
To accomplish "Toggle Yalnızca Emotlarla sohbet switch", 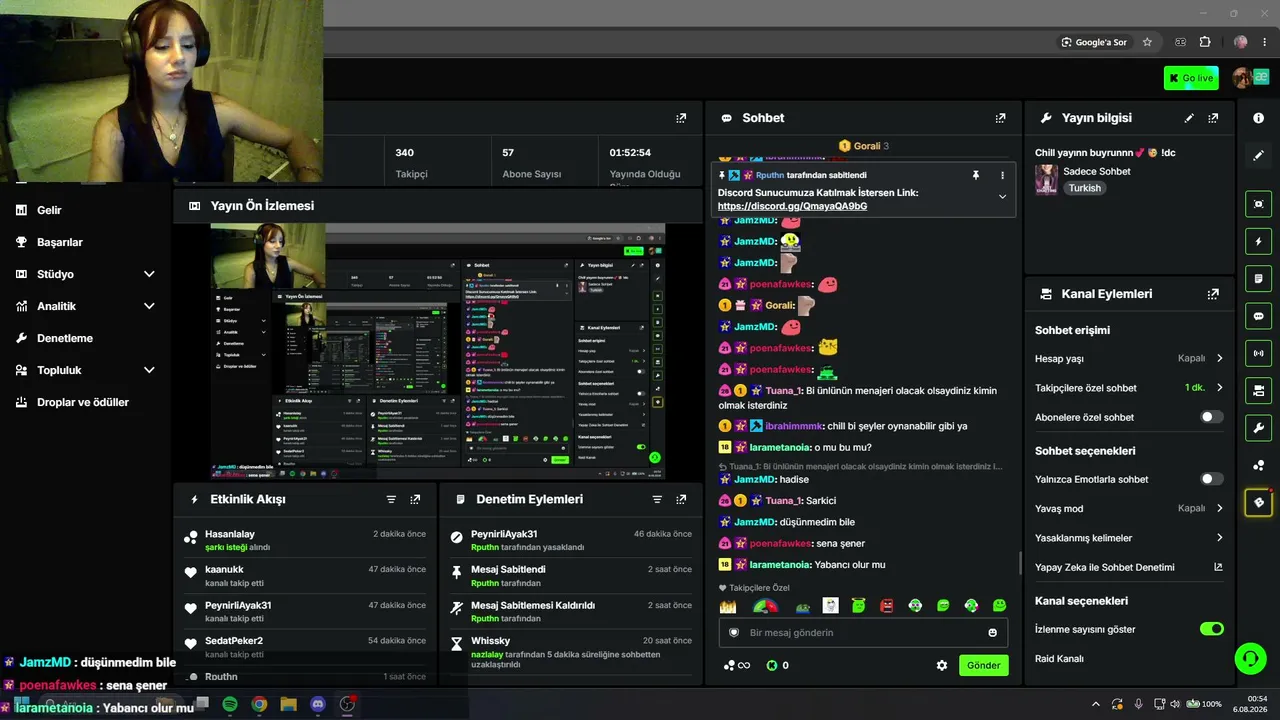I will click(1211, 479).
